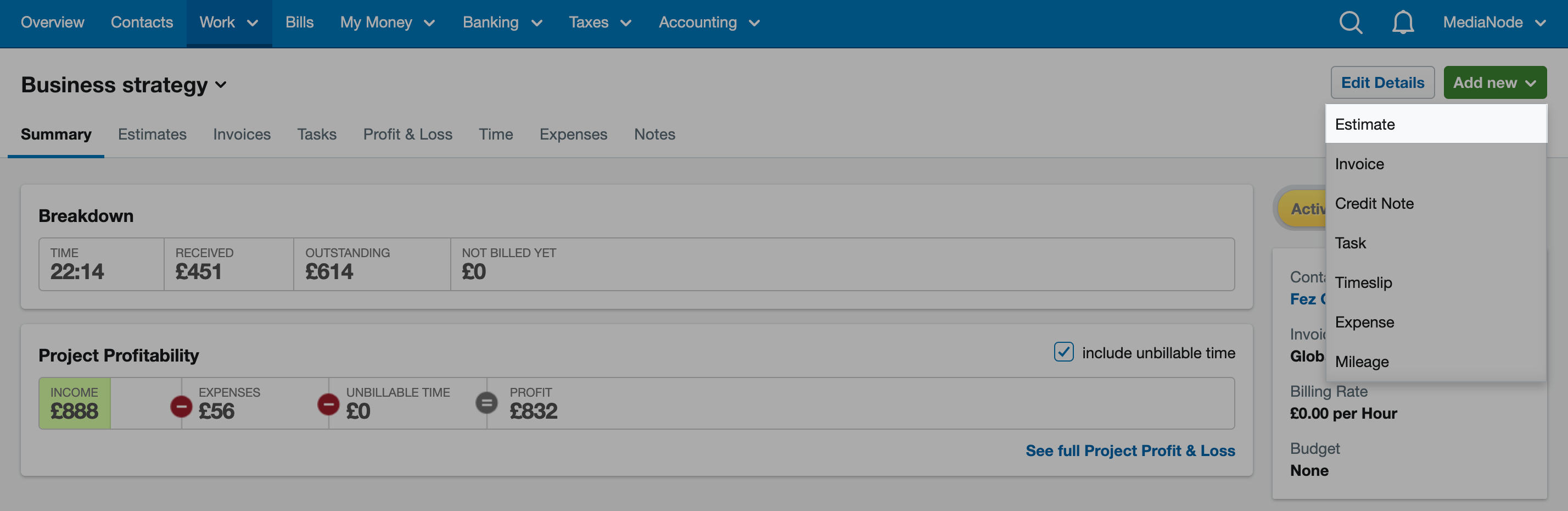Click the £0.00 per Hour billing rate
The width and height of the screenshot is (1568, 511).
[x=1343, y=413]
